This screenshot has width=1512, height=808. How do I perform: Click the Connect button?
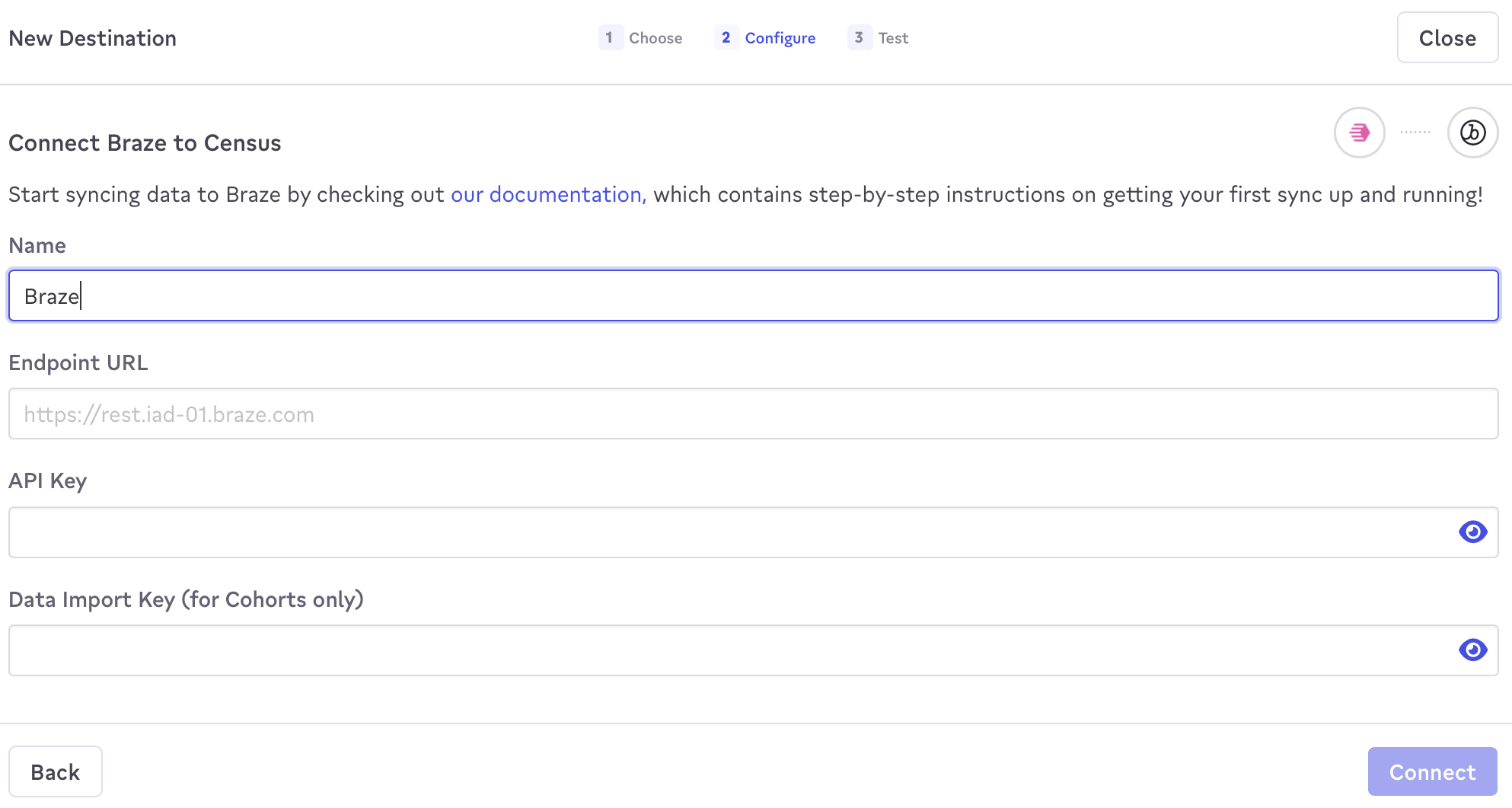(1432, 771)
